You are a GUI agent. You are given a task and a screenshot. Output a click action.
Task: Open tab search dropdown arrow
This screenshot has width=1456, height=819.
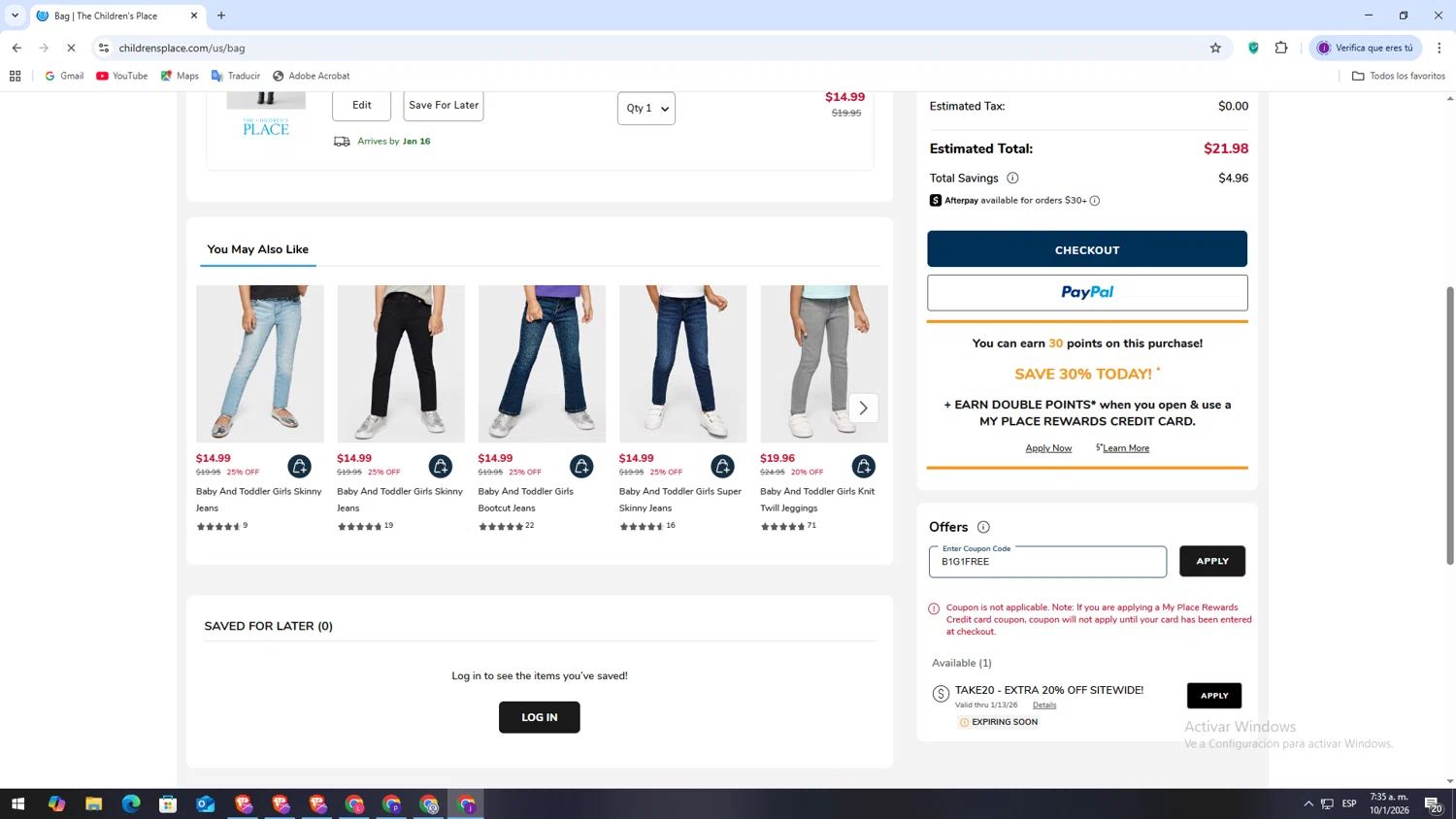(15, 16)
